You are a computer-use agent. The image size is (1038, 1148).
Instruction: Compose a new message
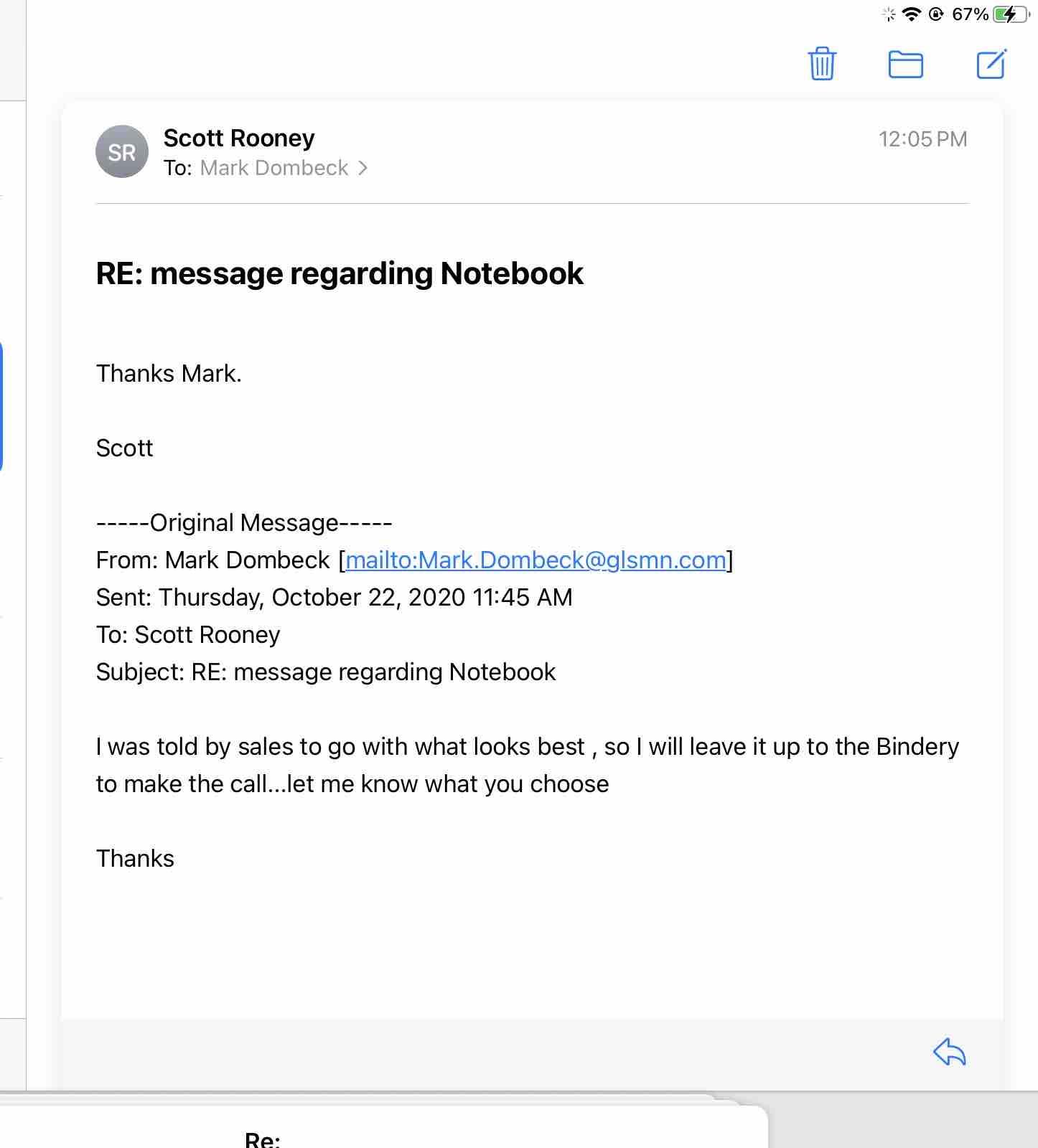pyautogui.click(x=991, y=64)
